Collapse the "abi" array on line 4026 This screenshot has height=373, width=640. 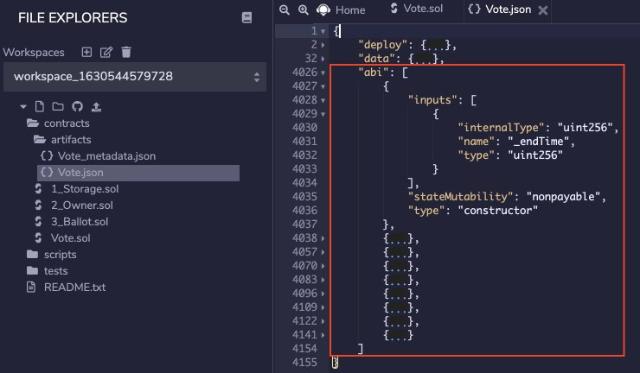click(x=323, y=73)
